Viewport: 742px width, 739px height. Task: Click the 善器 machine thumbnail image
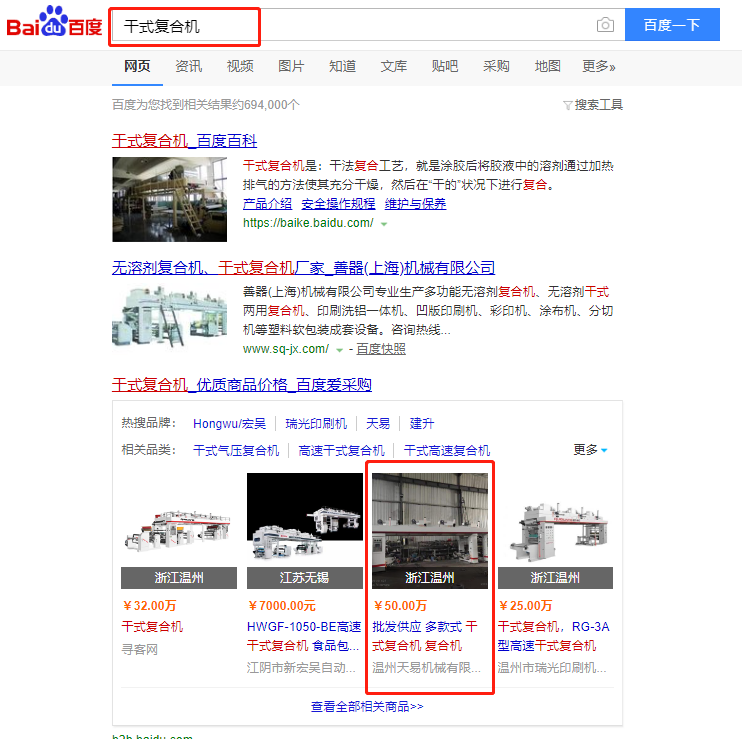coord(169,317)
